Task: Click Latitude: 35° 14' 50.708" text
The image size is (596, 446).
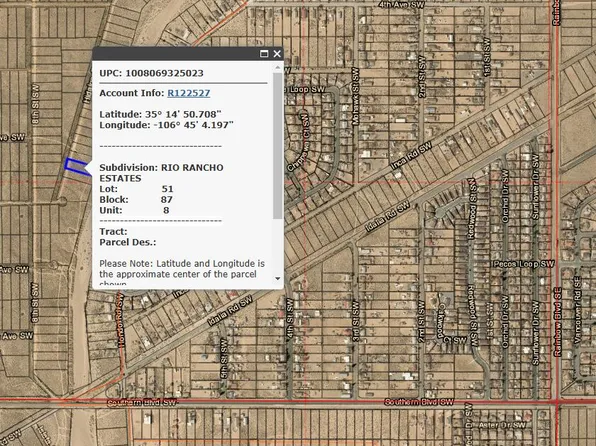Action: [x=160, y=114]
